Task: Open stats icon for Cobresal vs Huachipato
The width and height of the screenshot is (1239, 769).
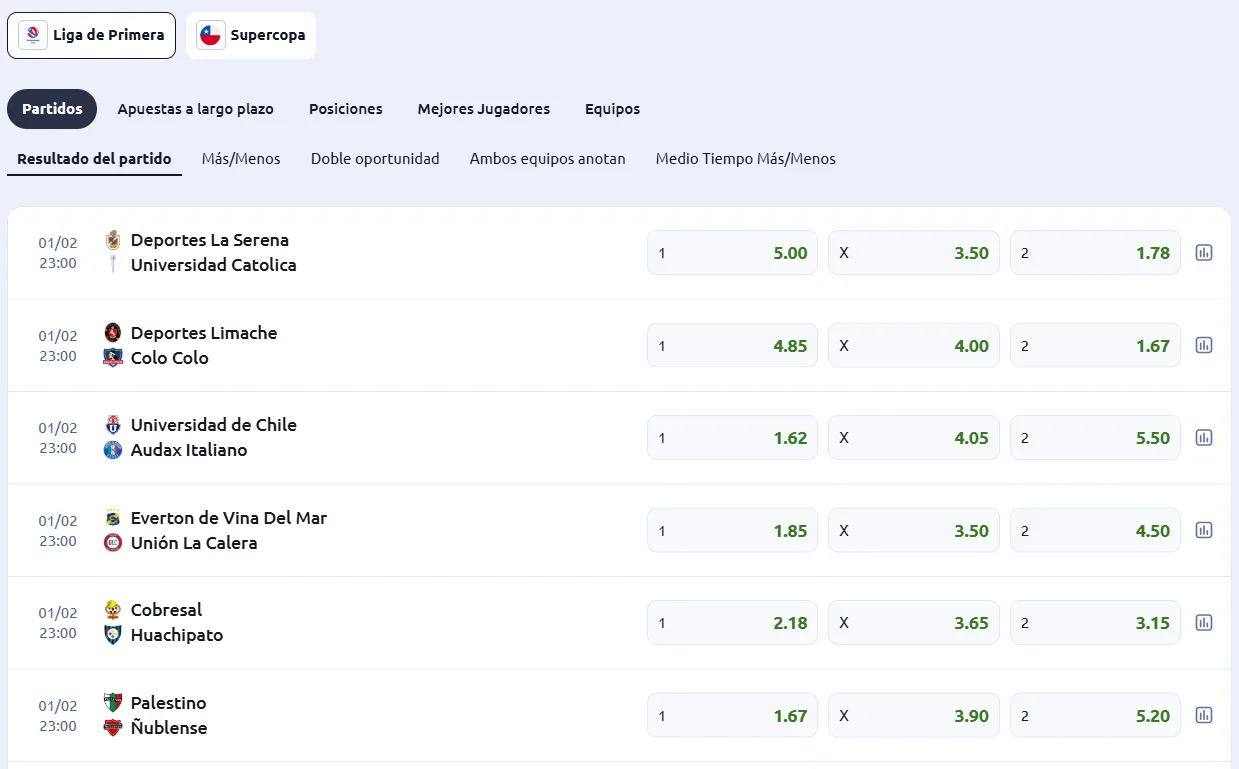Action: click(1204, 623)
